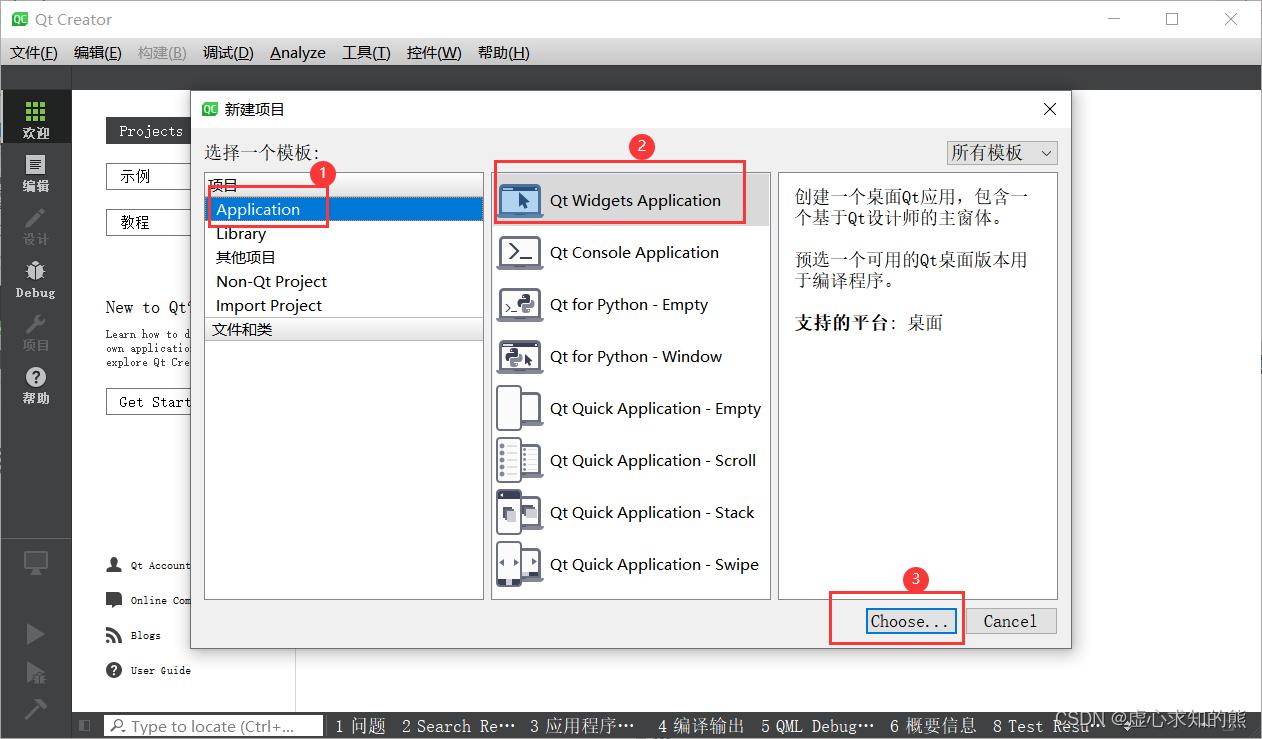Select 其他项目 in category list
Screen dimensions: 1262x739
tap(344, 257)
